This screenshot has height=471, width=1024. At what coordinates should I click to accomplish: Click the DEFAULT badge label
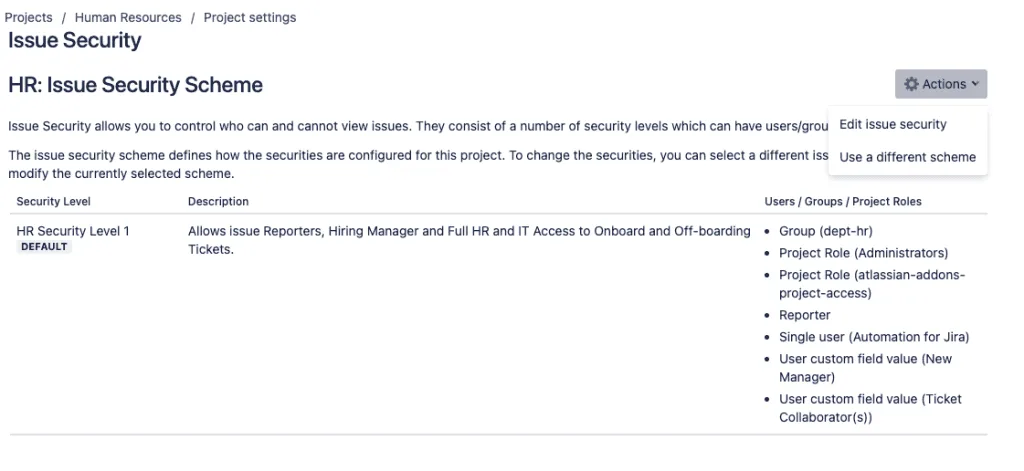(44, 247)
